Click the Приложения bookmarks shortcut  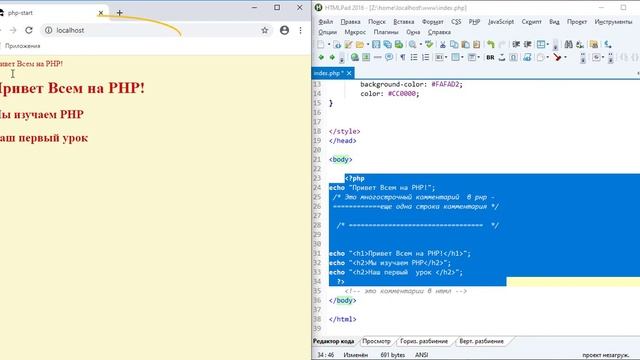[x=22, y=46]
